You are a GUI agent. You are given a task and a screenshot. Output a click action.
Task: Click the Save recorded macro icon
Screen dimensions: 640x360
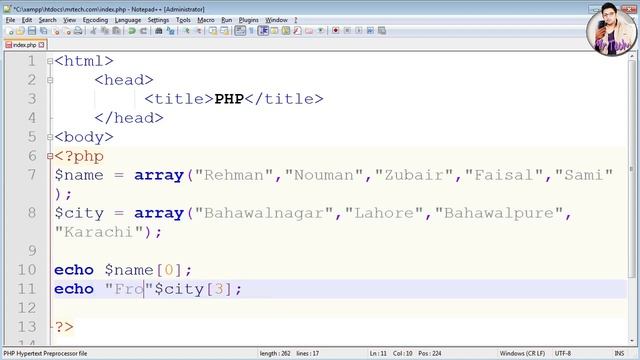382,31
